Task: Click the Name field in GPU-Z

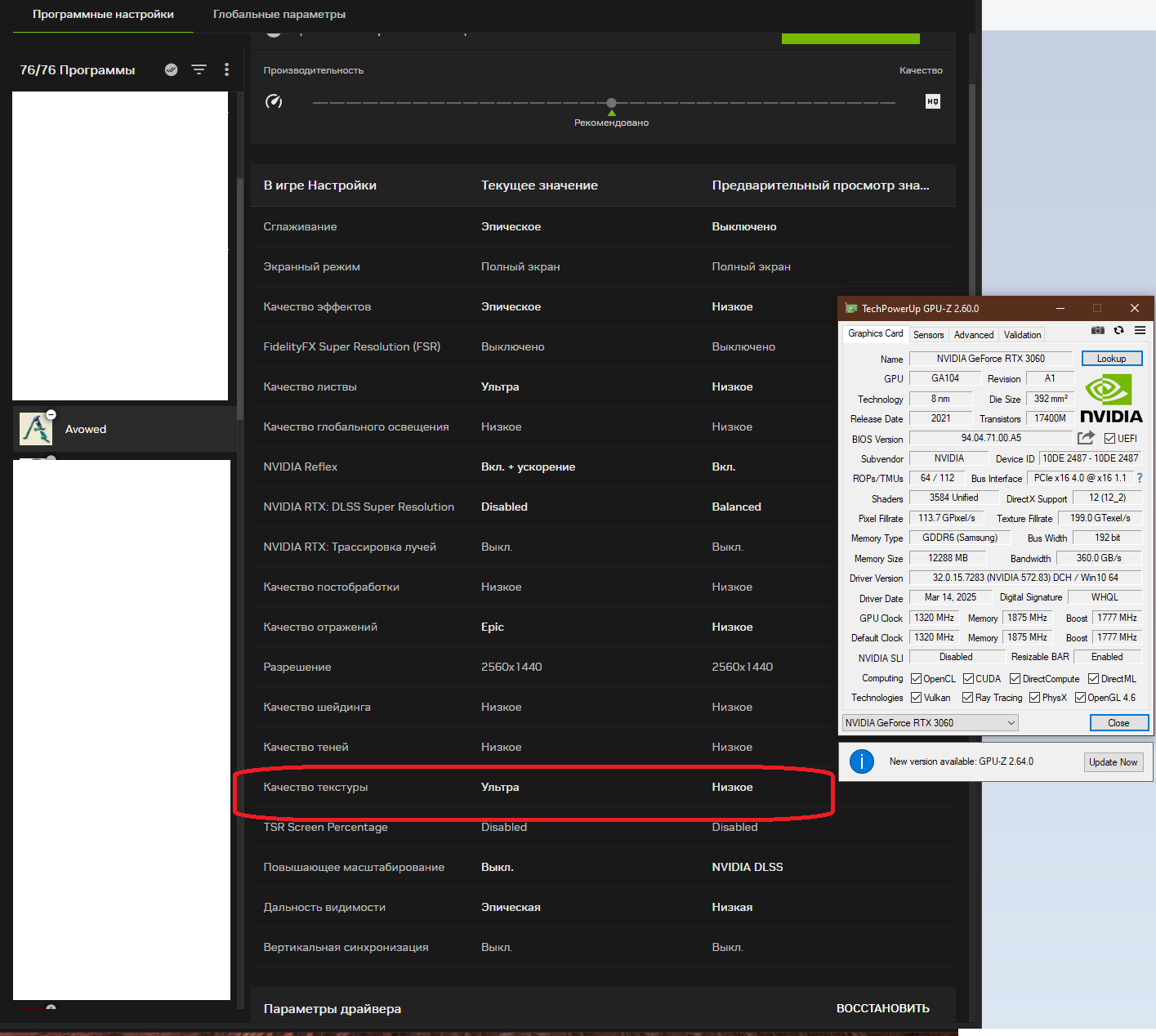Action: tap(991, 359)
